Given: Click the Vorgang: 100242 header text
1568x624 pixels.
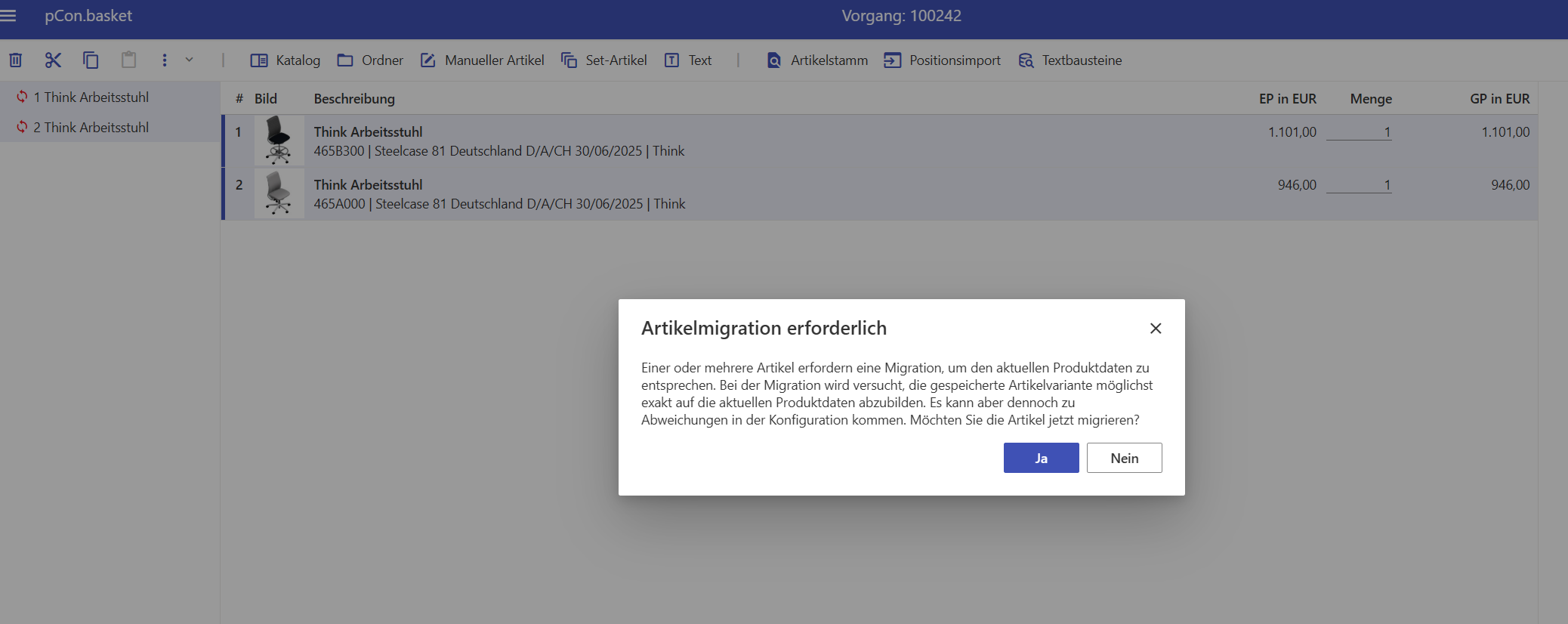Looking at the screenshot, I should tap(901, 16).
